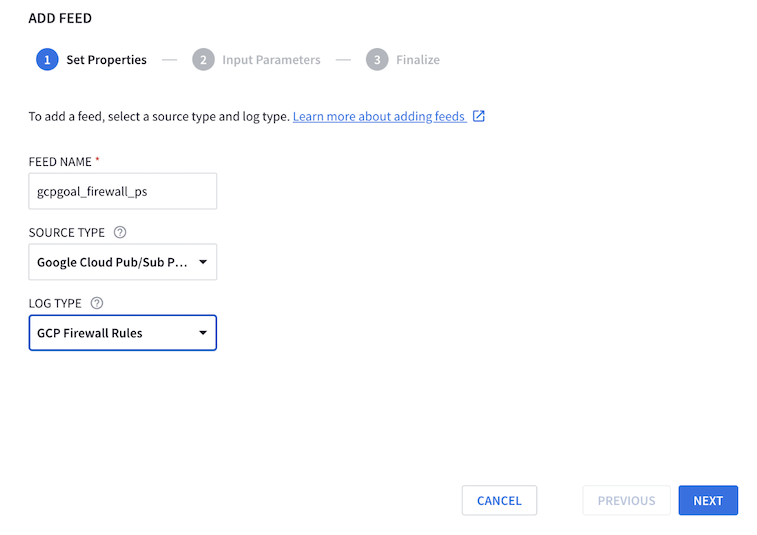Click the SOURCE TYPE field label

point(67,232)
